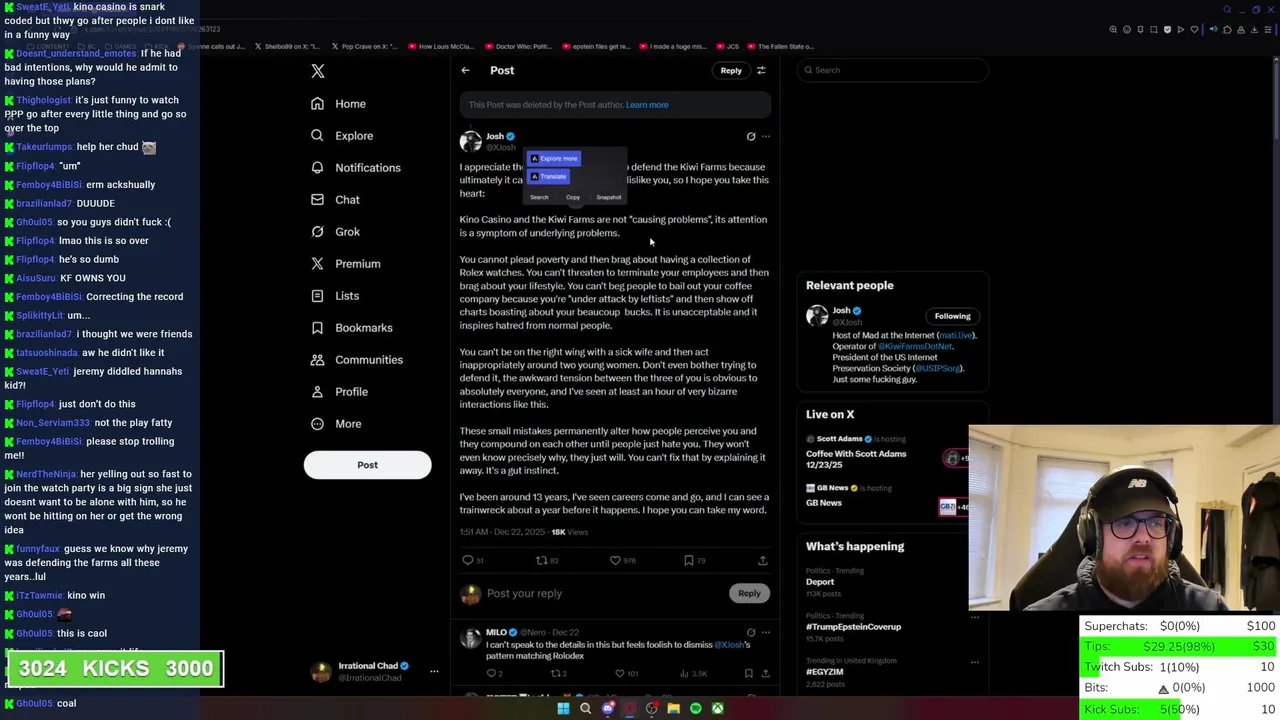Open Josh's profile avatar on the post
The width and height of the screenshot is (1280, 720).
(x=470, y=141)
